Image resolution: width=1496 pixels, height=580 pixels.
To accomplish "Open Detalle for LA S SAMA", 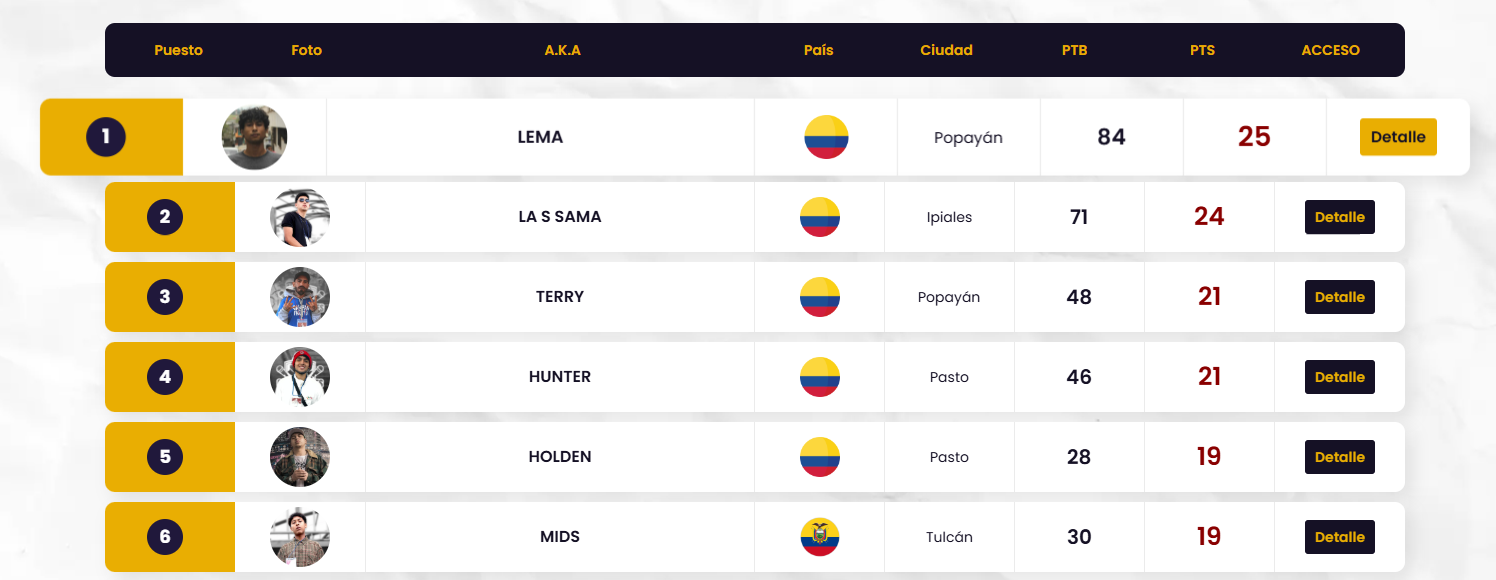I will point(1340,217).
